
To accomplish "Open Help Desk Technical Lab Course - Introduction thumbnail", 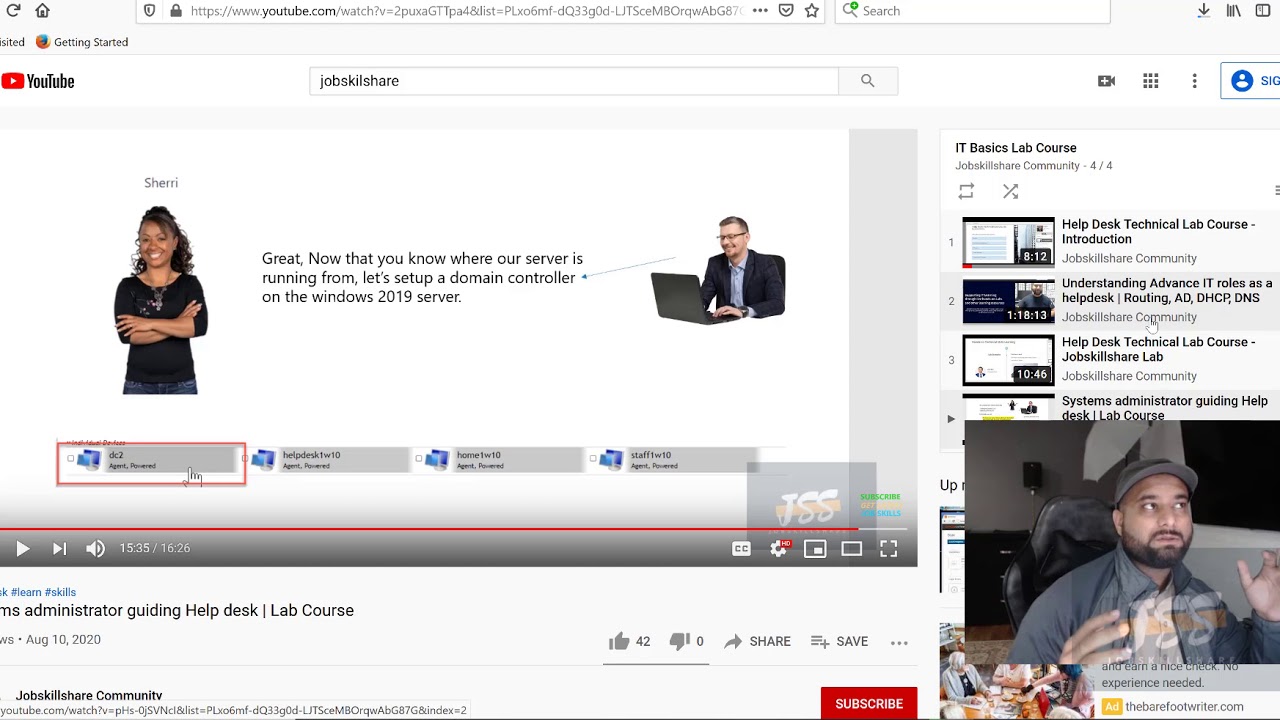I will click(1008, 242).
